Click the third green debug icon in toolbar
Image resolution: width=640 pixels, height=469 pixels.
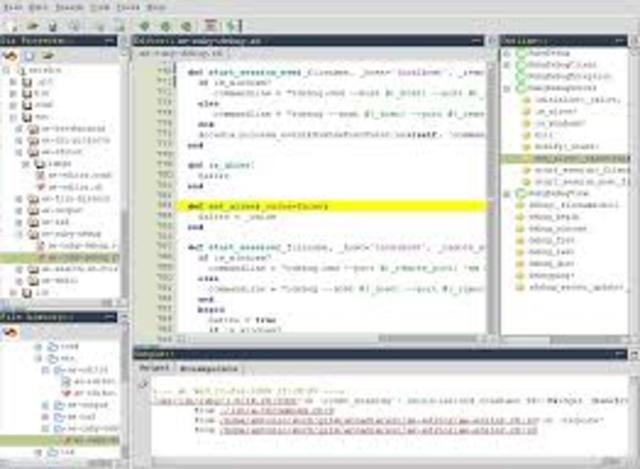pyautogui.click(x=186, y=27)
